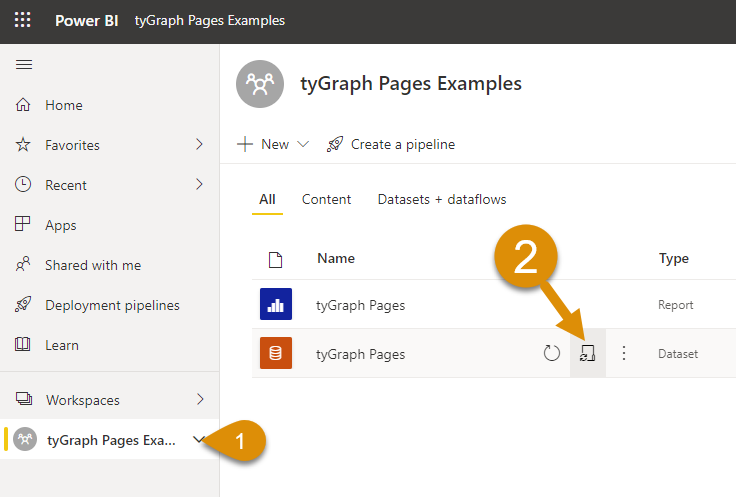The image size is (736, 497).
Task: Select the All tab
Action: (x=267, y=199)
